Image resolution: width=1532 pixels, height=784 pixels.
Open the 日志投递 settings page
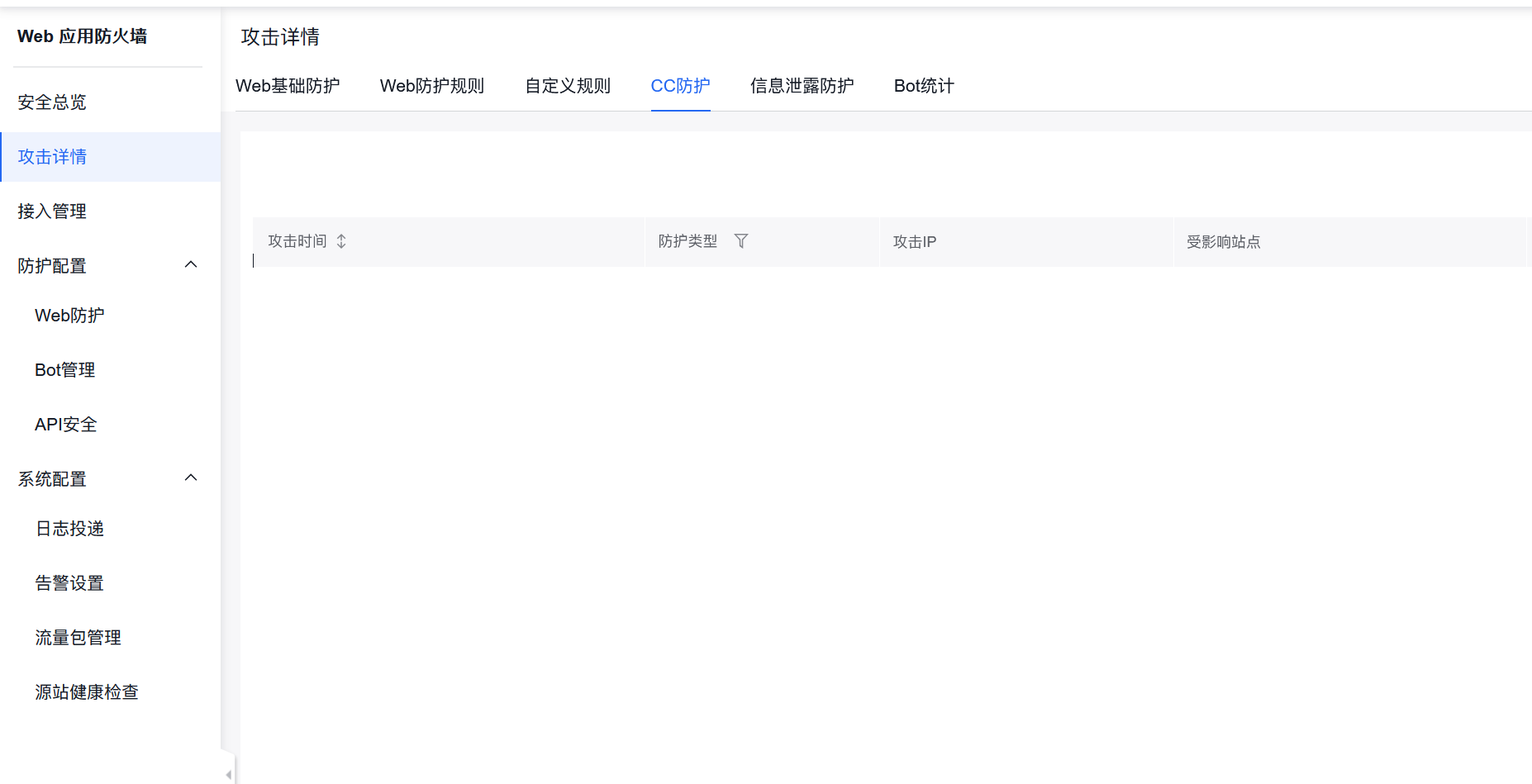point(69,529)
